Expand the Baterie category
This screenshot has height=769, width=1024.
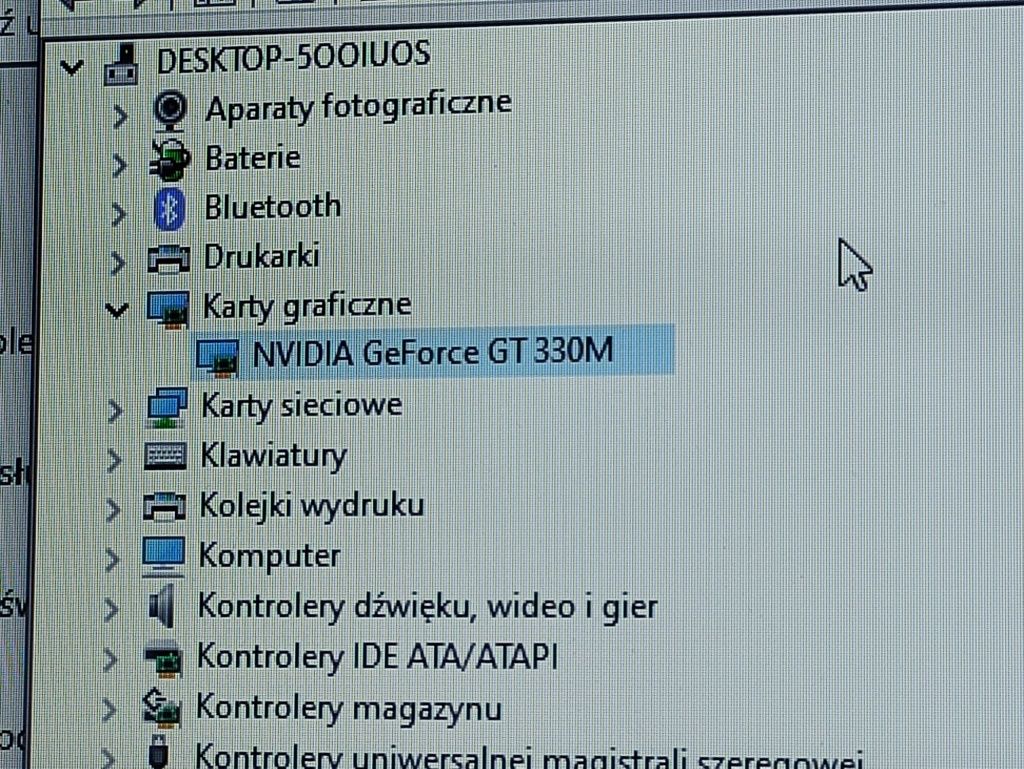point(119,165)
